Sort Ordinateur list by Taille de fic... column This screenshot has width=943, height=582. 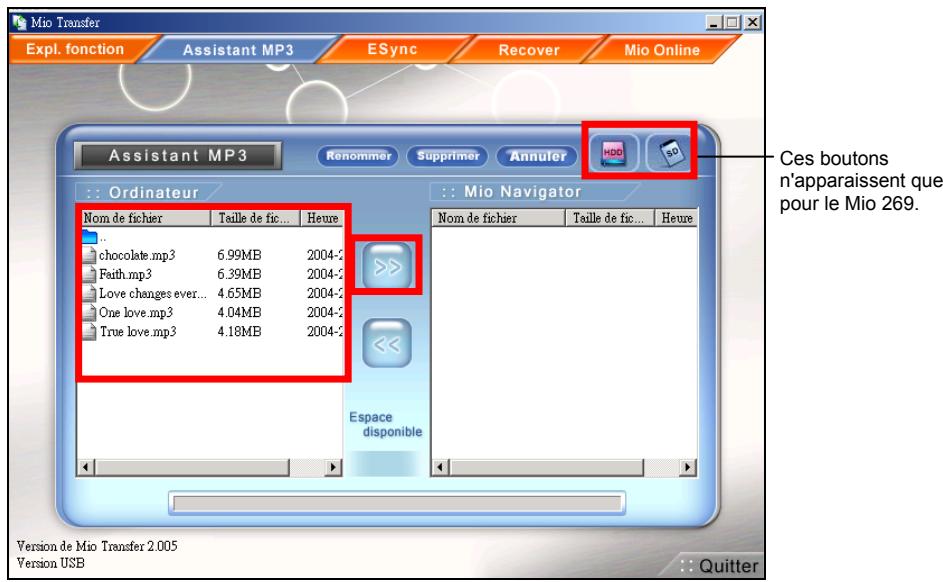[x=256, y=218]
